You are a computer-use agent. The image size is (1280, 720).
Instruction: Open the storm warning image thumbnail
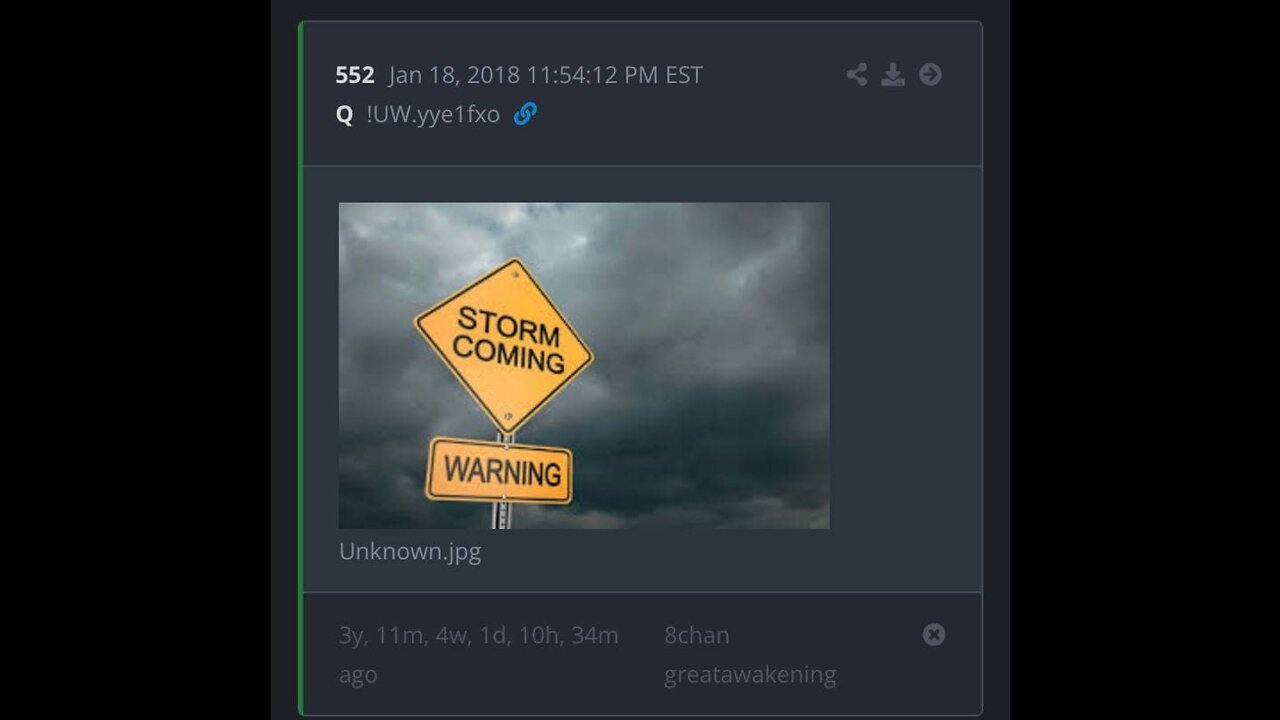(x=584, y=365)
